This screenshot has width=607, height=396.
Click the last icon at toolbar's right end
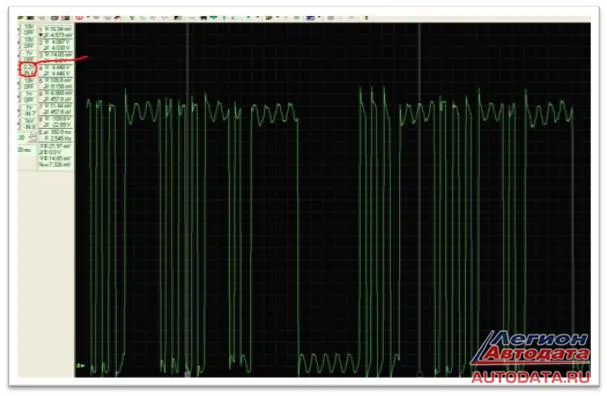pyautogui.click(x=366, y=18)
